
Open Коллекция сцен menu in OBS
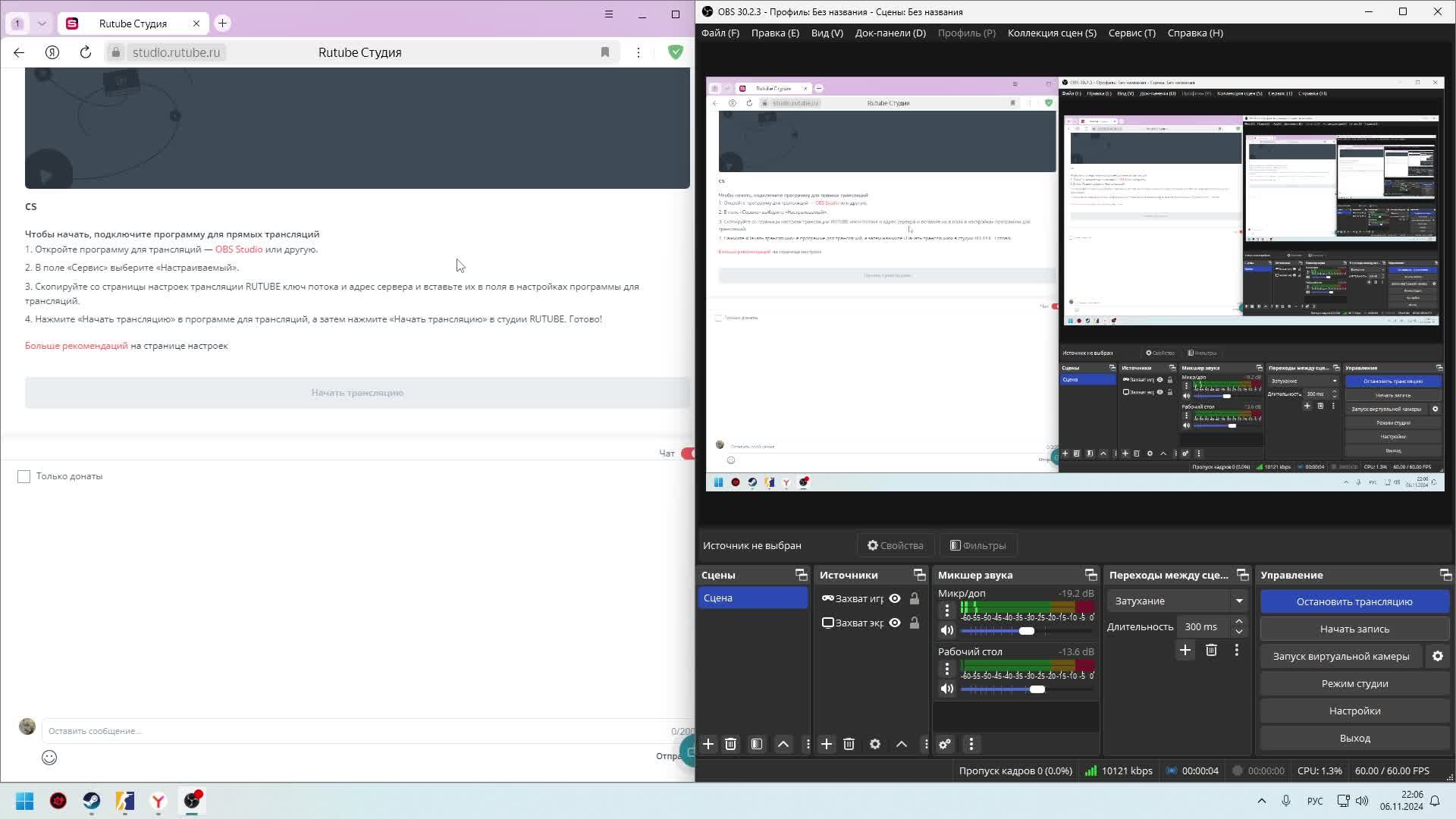(x=1052, y=33)
